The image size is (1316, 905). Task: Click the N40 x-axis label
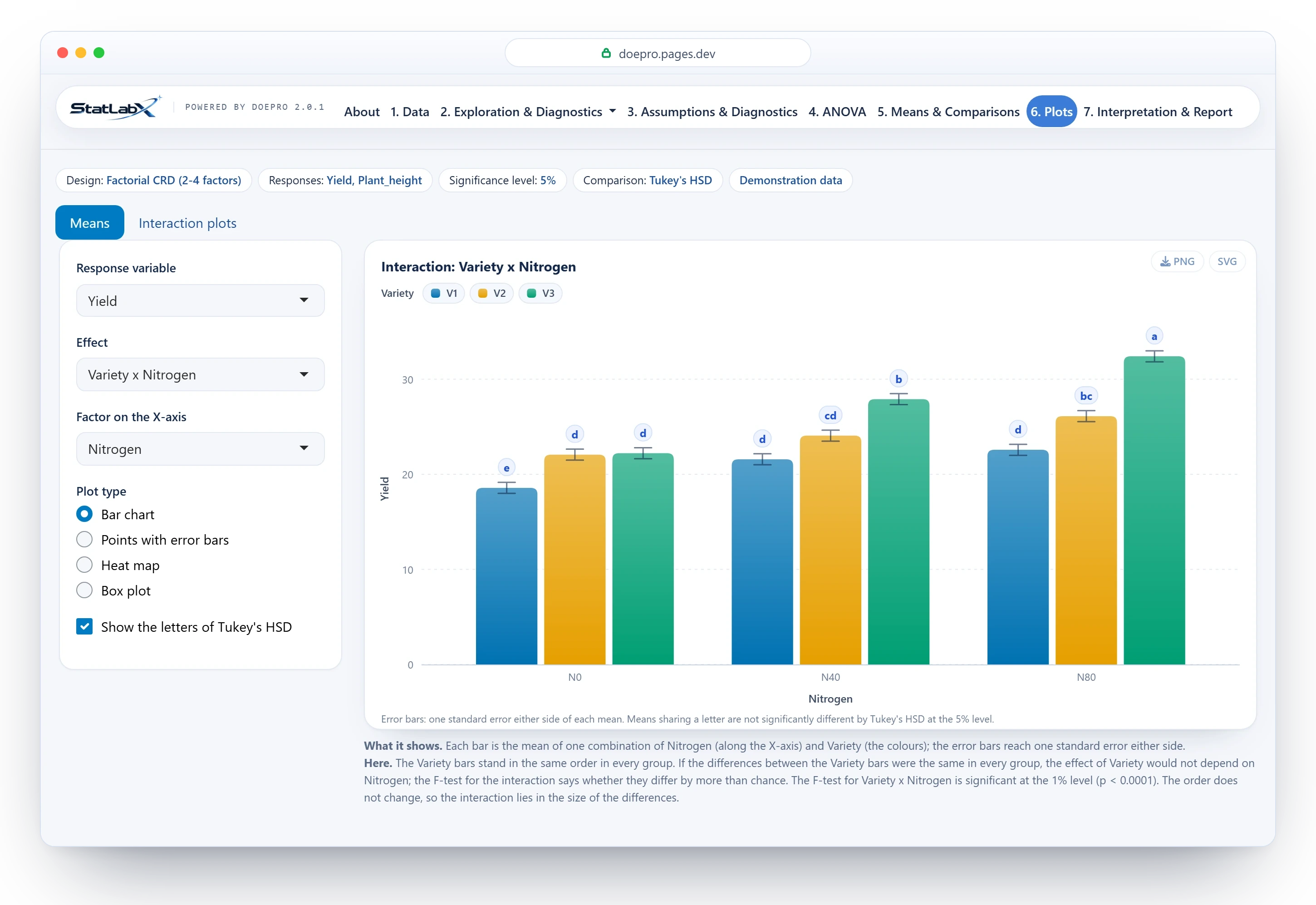(x=830, y=677)
